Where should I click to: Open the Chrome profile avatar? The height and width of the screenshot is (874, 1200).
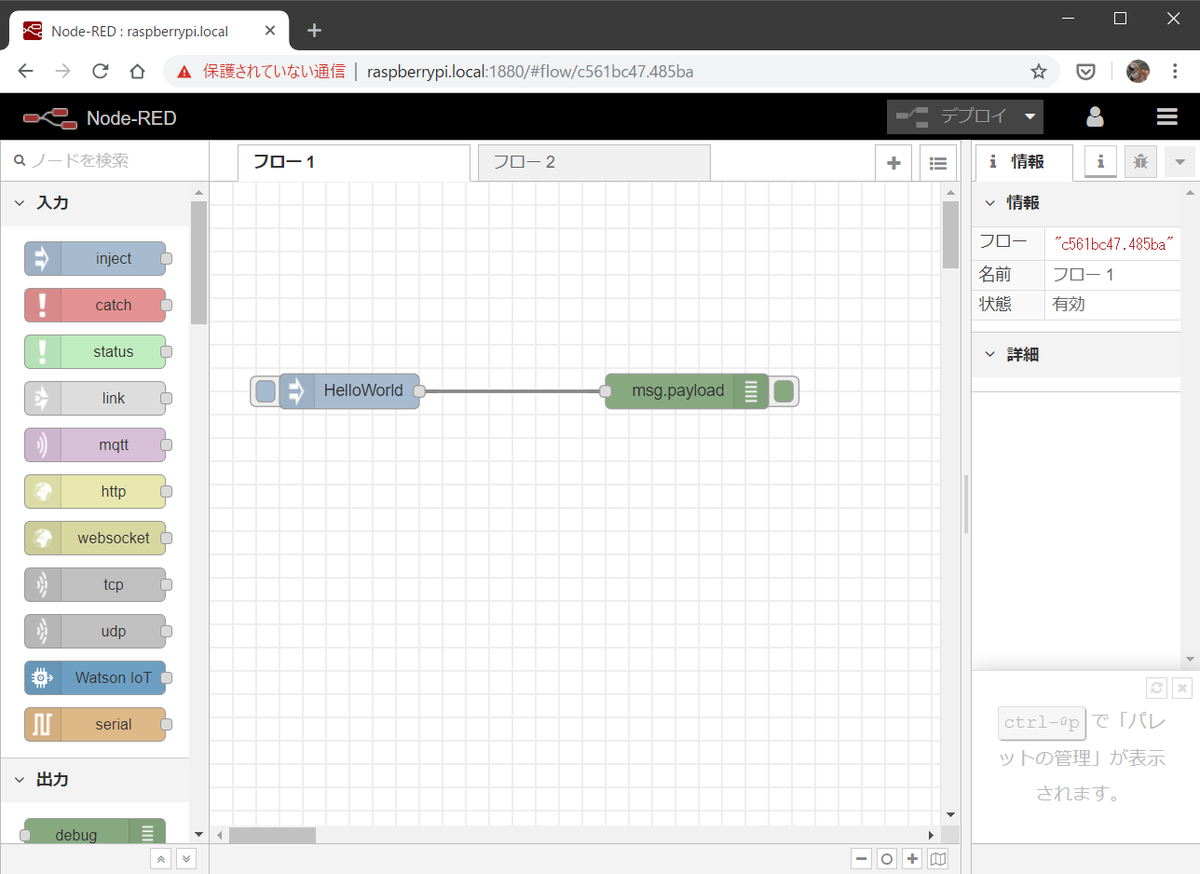[1138, 71]
